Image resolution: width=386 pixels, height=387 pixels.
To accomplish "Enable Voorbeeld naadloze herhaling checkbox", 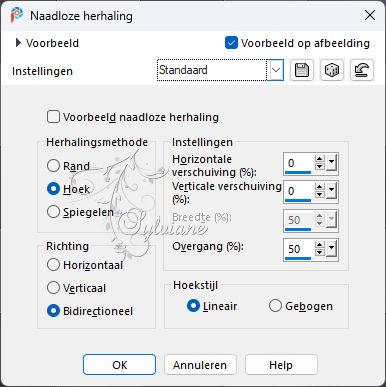I will point(53,117).
